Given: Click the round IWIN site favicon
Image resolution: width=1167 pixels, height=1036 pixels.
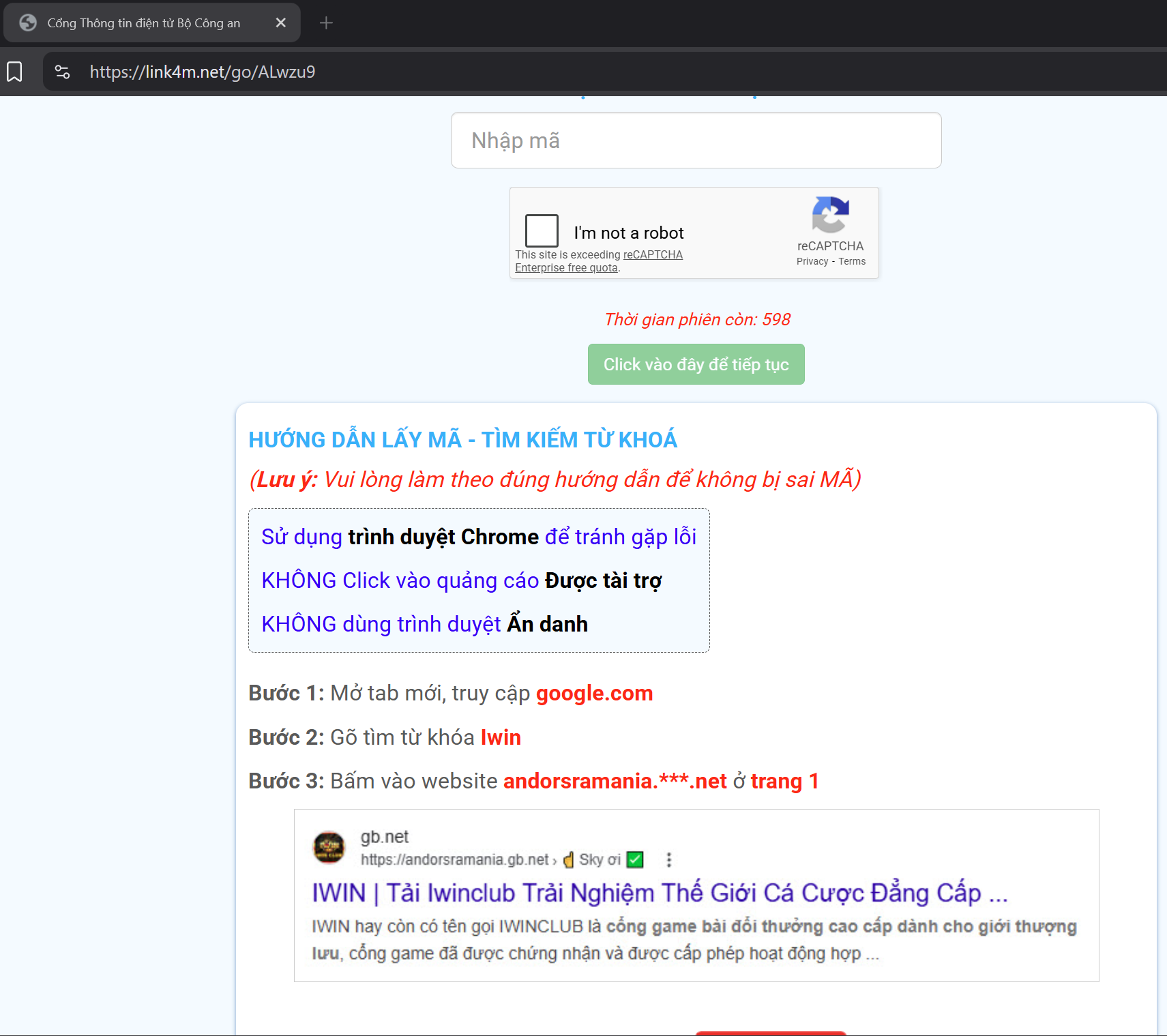Looking at the screenshot, I should 329,847.
